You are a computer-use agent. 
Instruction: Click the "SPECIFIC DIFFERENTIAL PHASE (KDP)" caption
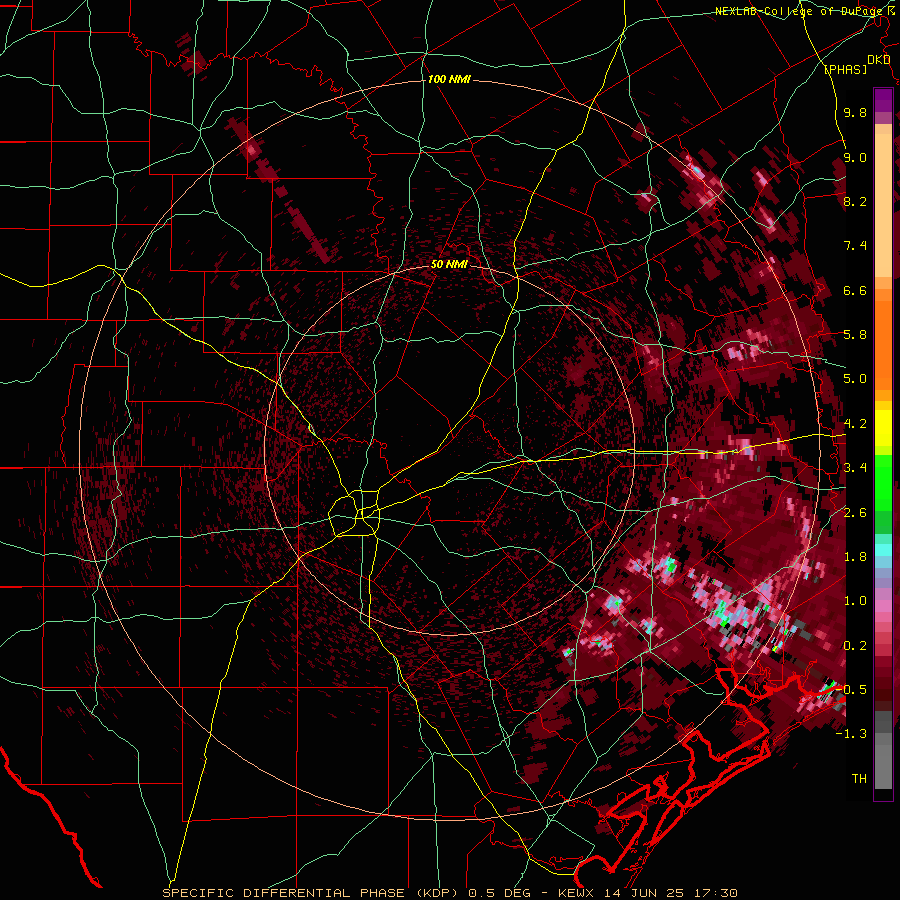312,893
